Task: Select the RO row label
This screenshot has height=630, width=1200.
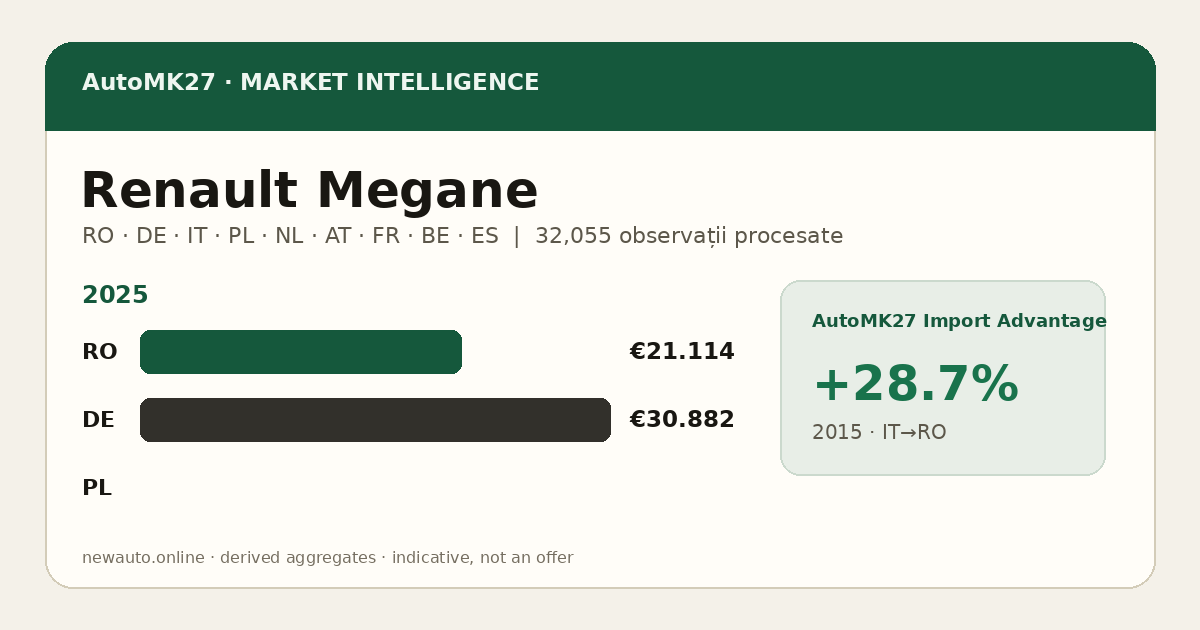Action: 99,352
